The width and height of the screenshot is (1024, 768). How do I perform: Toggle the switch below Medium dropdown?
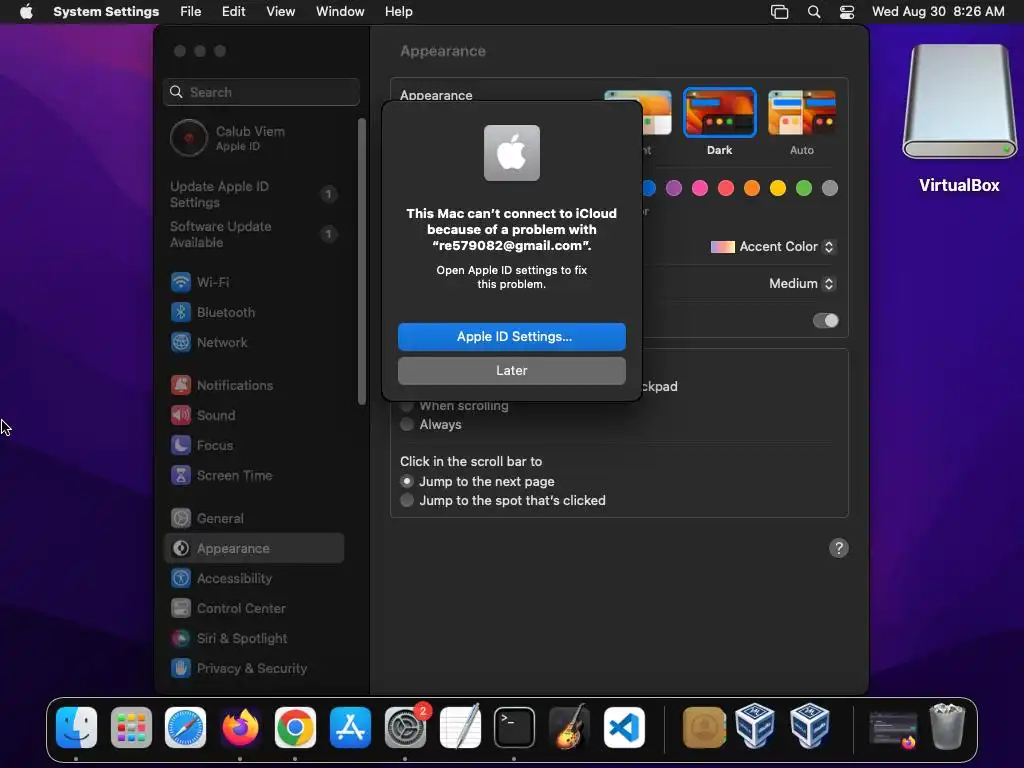pos(825,321)
